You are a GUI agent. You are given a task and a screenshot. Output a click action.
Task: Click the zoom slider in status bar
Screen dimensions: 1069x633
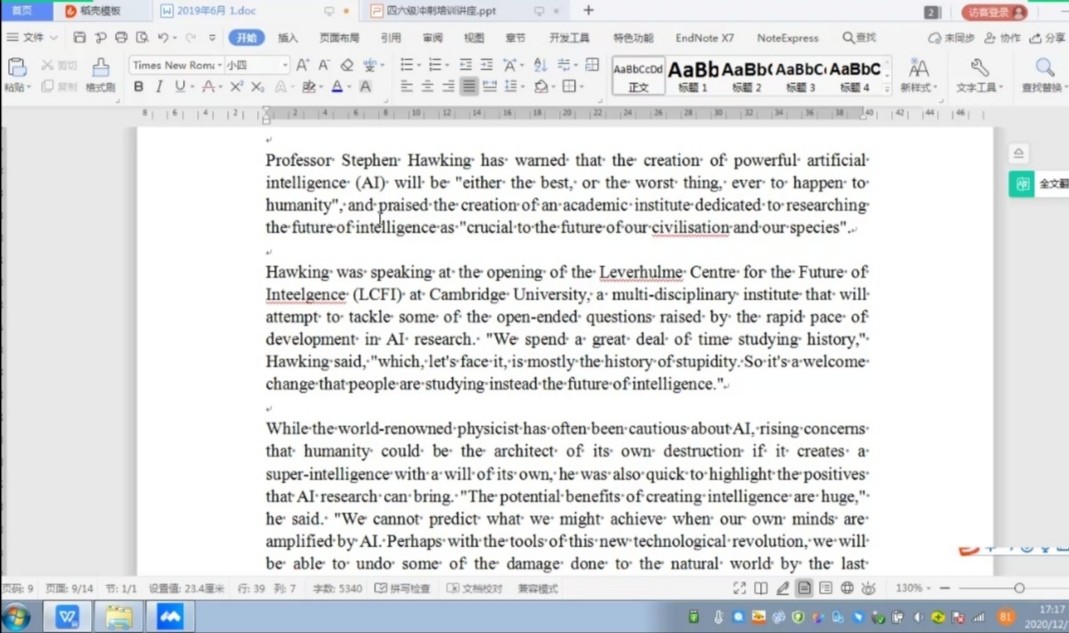(1018, 589)
